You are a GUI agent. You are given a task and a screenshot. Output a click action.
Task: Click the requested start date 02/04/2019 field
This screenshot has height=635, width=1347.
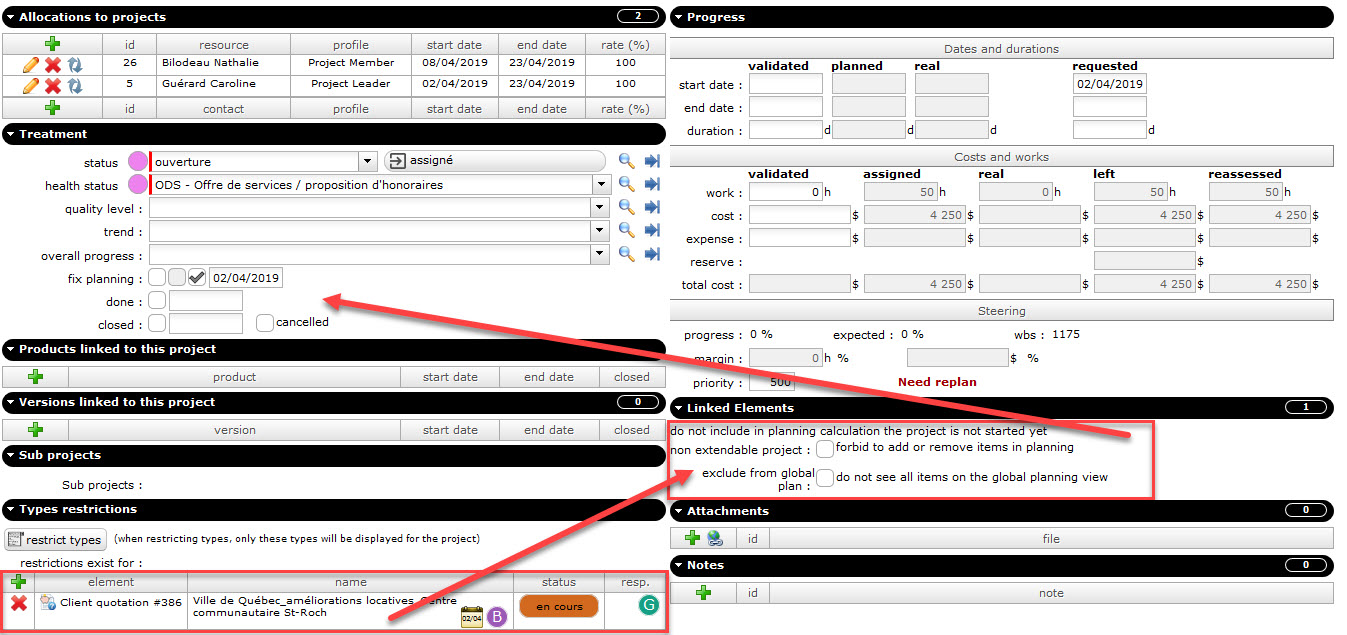click(1110, 84)
